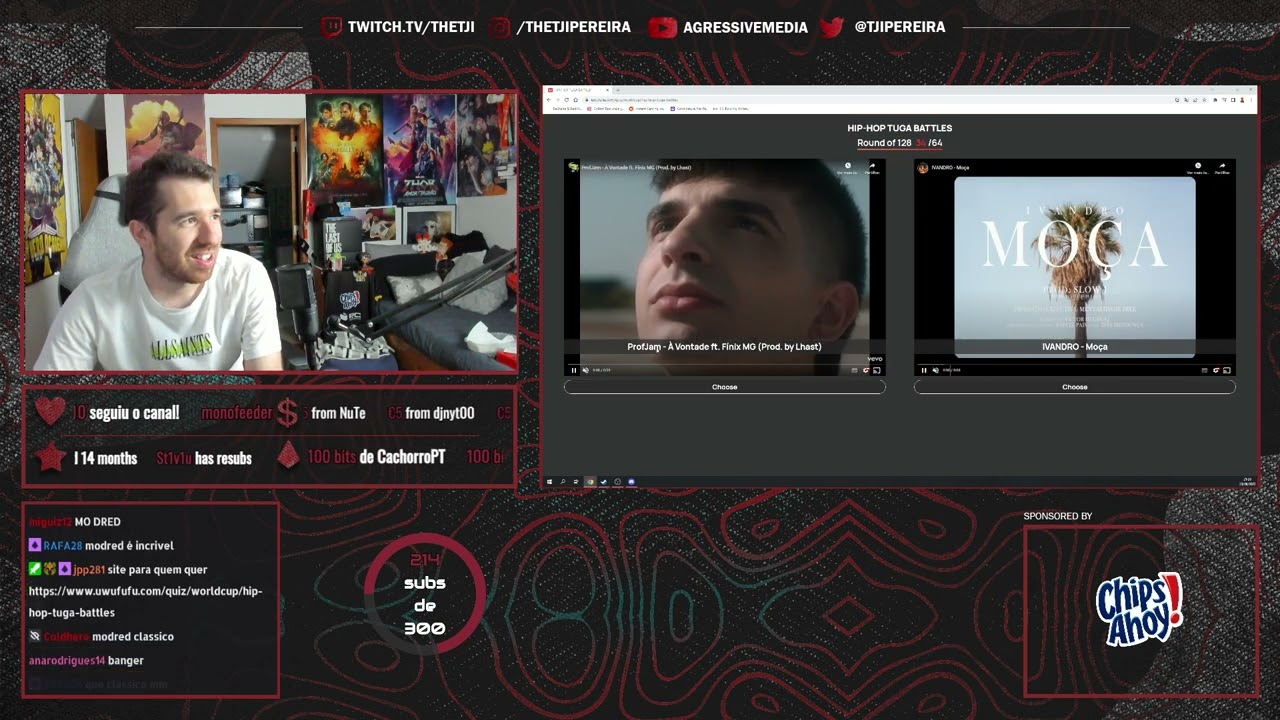
Task: Select chat username anarodrigues14
Action: (x=67, y=661)
